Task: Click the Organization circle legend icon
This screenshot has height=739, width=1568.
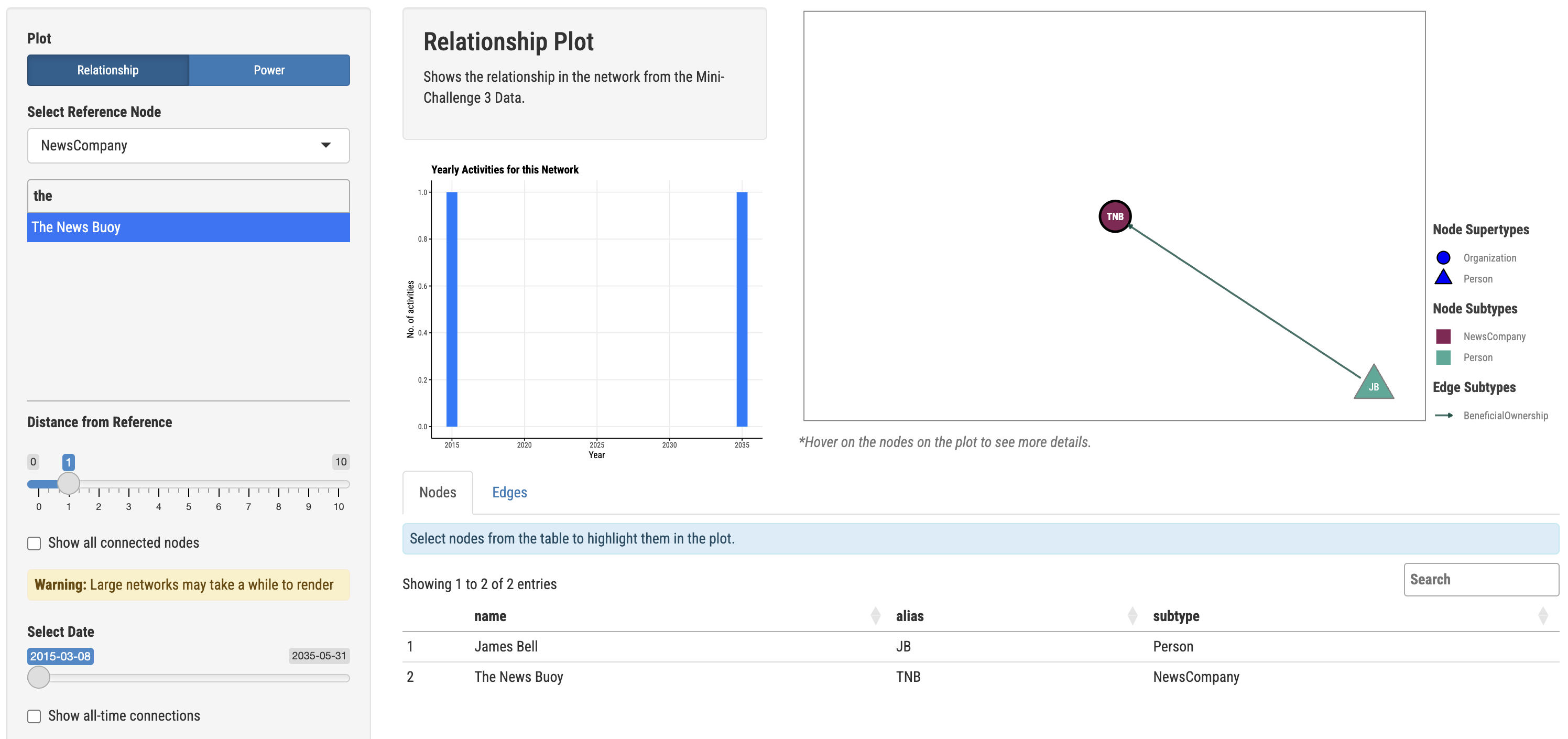Action: coord(1443,257)
